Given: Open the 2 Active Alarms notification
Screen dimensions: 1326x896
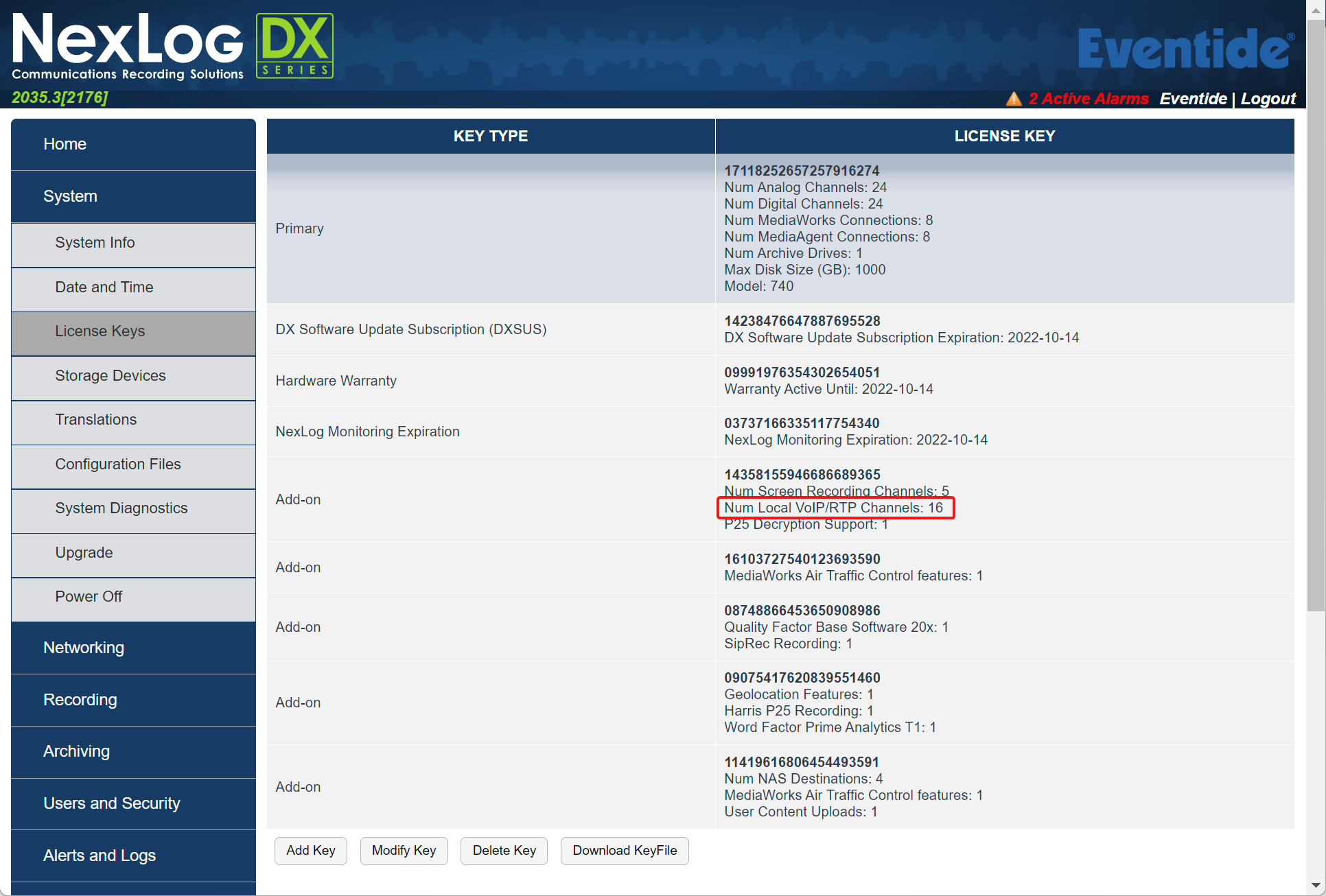Looking at the screenshot, I should [x=1089, y=98].
